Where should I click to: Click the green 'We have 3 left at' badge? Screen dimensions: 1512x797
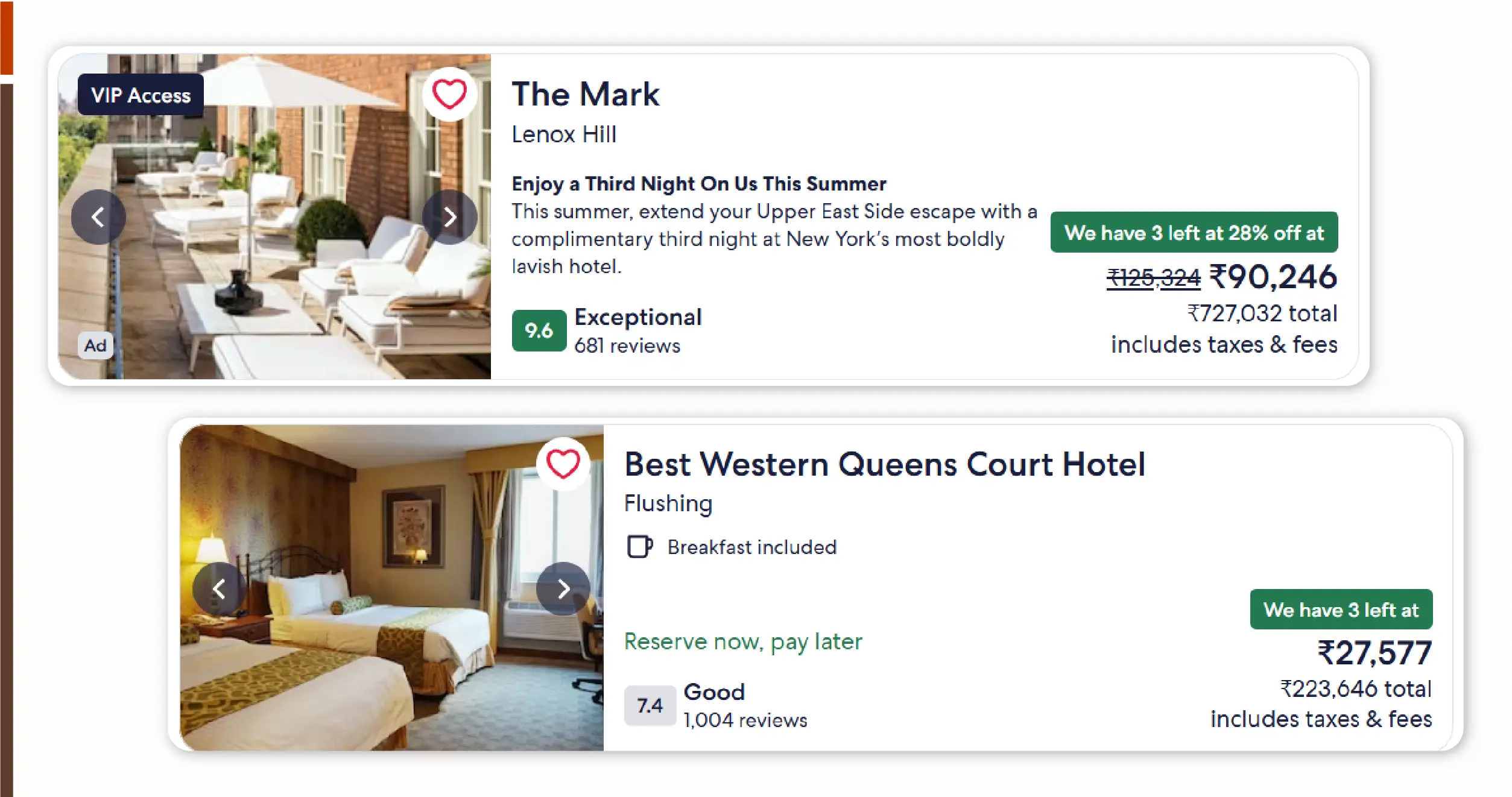coord(1341,610)
